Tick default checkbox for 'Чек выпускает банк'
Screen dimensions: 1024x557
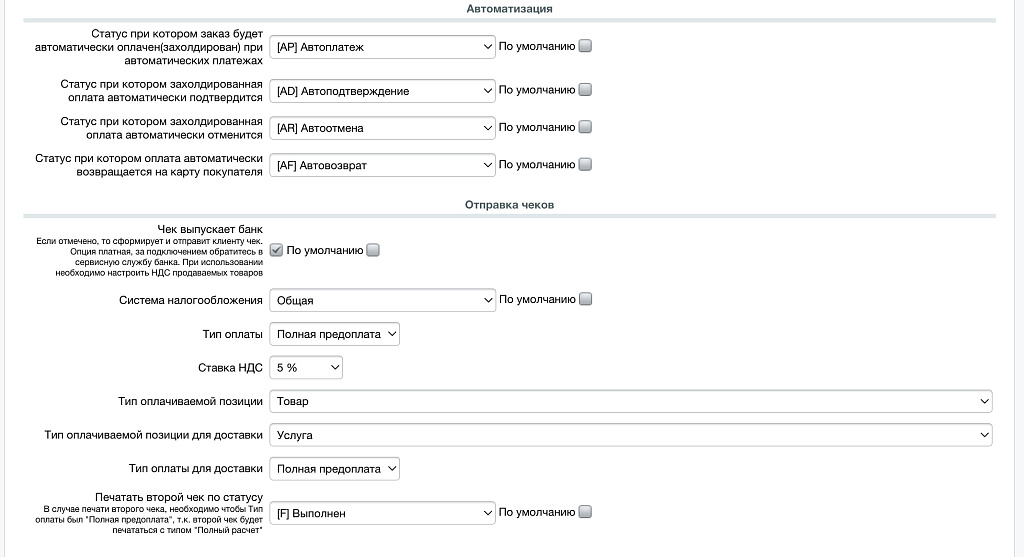click(373, 251)
